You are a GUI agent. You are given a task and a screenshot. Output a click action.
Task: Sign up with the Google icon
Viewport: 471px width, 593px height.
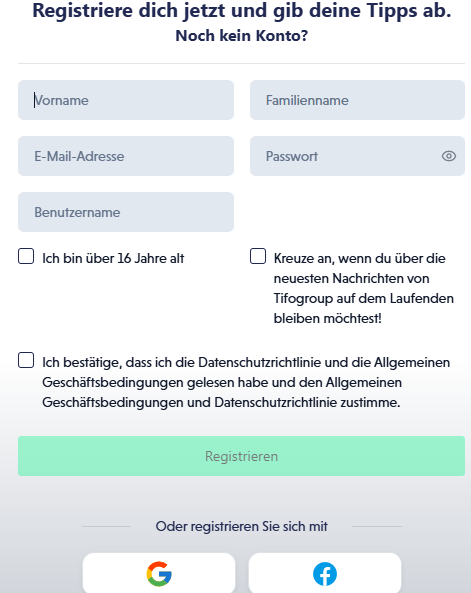(x=159, y=574)
